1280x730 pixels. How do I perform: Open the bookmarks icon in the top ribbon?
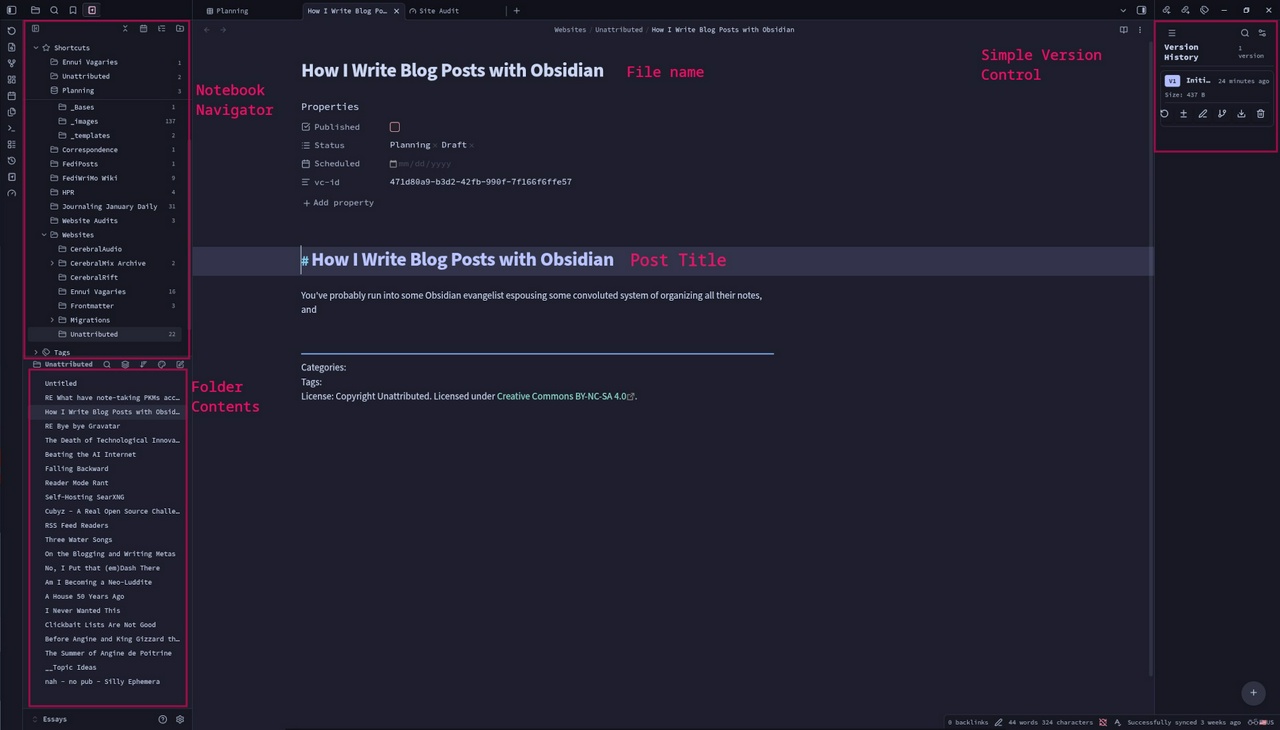pos(73,10)
